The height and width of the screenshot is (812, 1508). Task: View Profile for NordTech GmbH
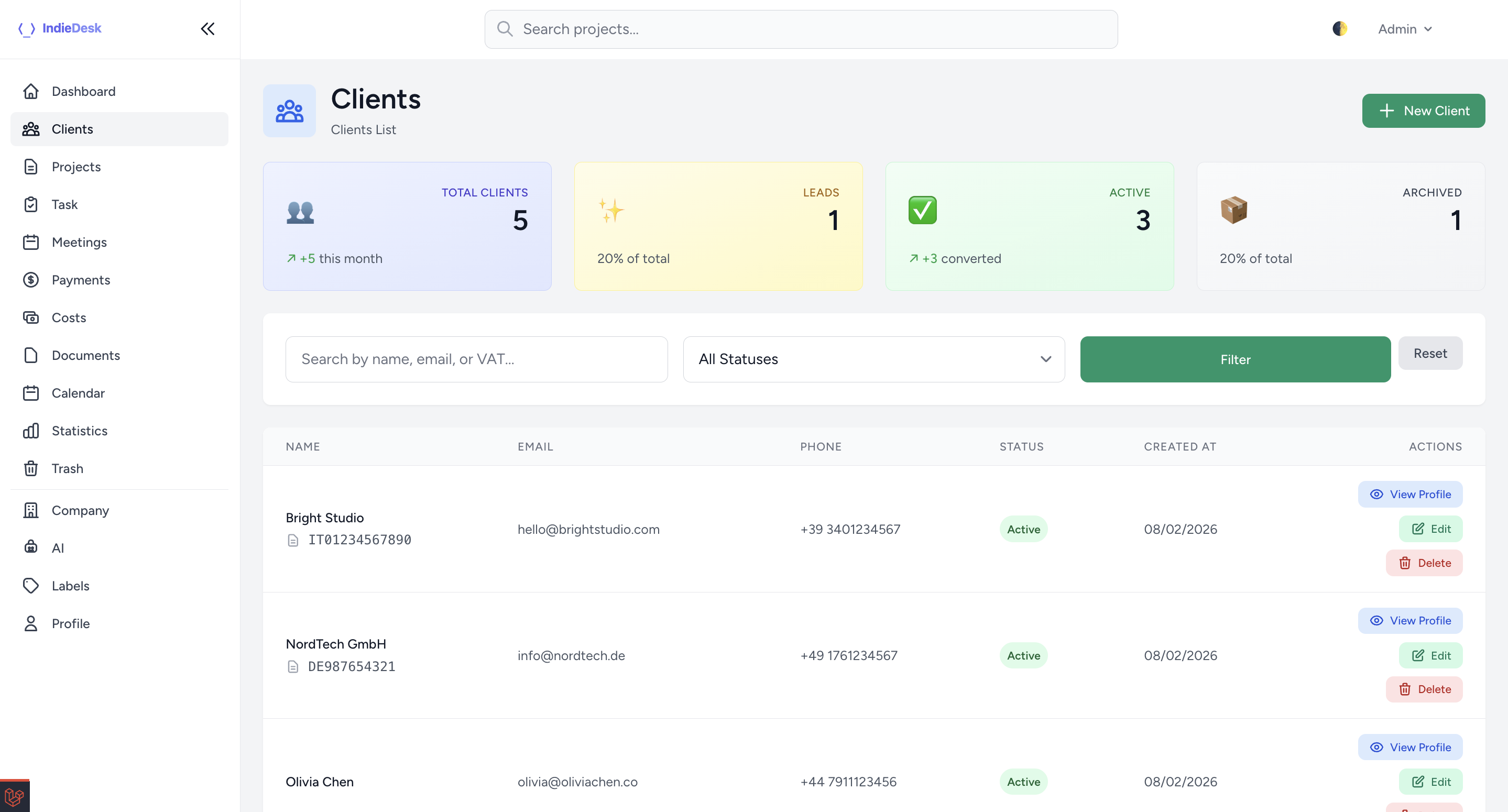(1410, 621)
